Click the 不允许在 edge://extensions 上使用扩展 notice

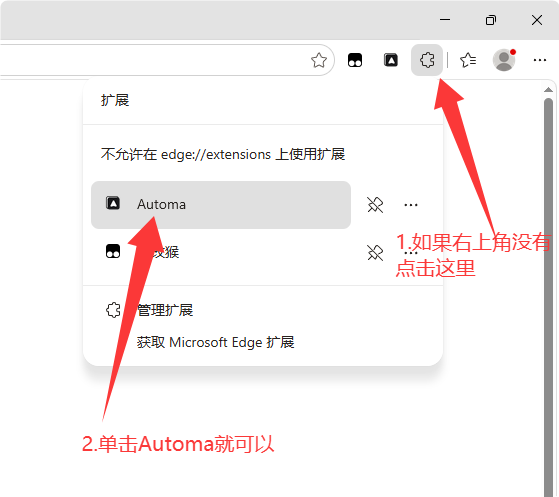(x=223, y=154)
